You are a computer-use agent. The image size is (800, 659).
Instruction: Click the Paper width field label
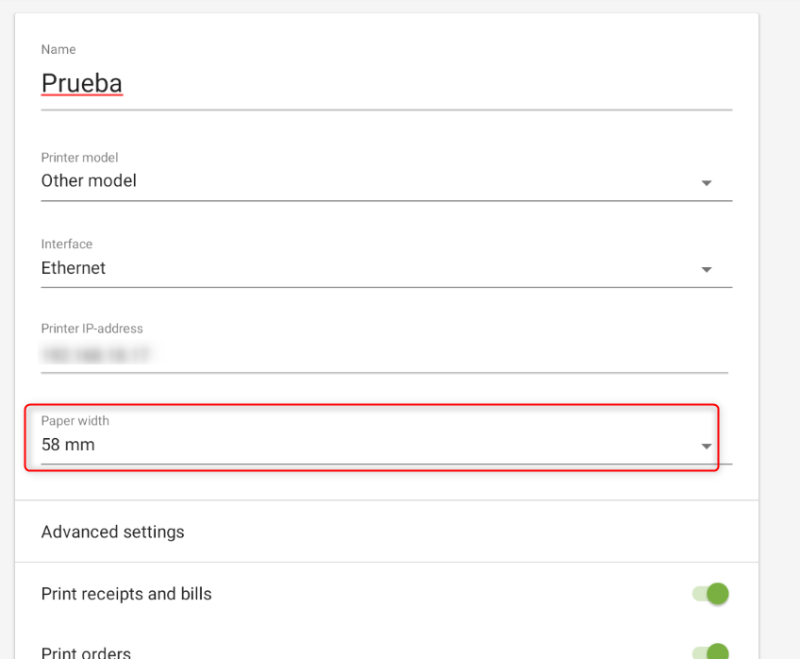(76, 421)
